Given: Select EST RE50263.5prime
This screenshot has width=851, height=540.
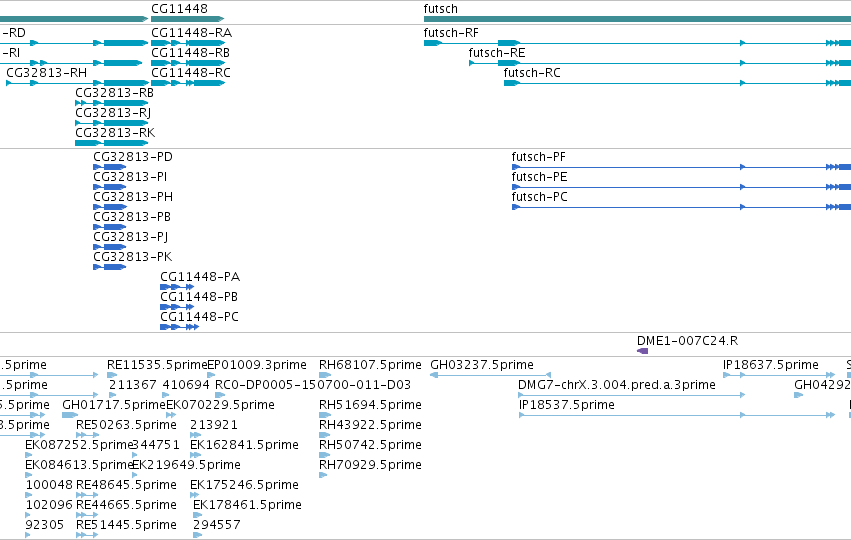Looking at the screenshot, I should pyautogui.click(x=126, y=425).
